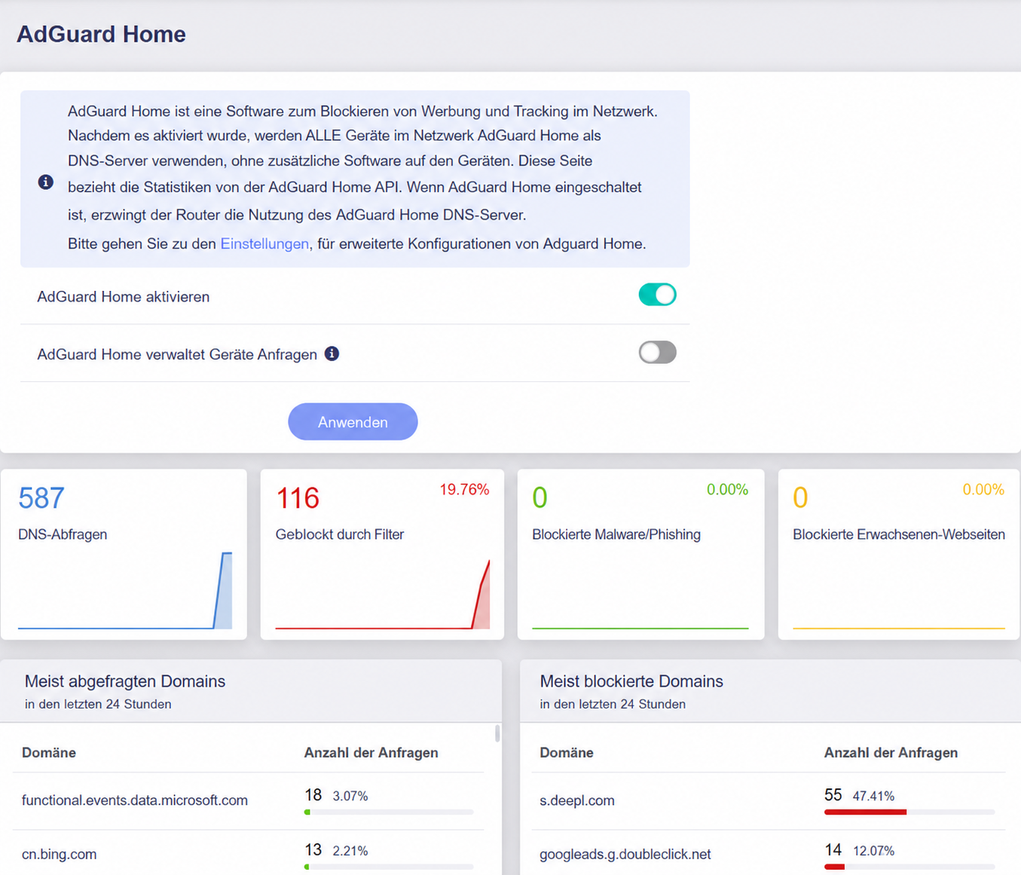This screenshot has height=875, width=1021.
Task: Turn off the AdGuard Home aktivieren switch
Action: [x=657, y=295]
